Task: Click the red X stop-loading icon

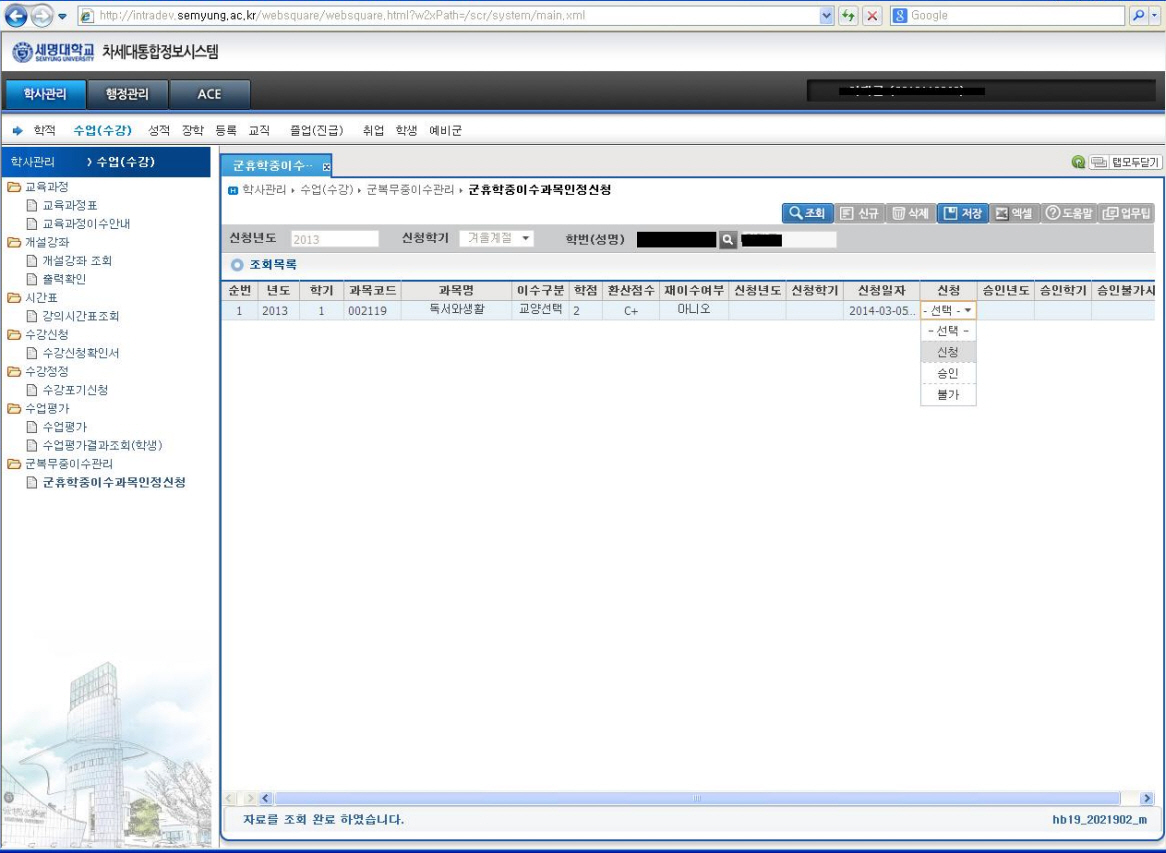Action: 873,16
